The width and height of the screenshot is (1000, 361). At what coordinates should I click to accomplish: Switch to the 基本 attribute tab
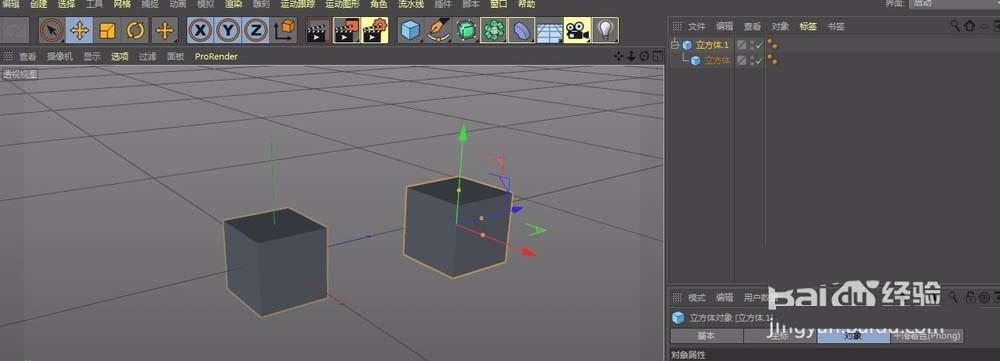coord(706,335)
